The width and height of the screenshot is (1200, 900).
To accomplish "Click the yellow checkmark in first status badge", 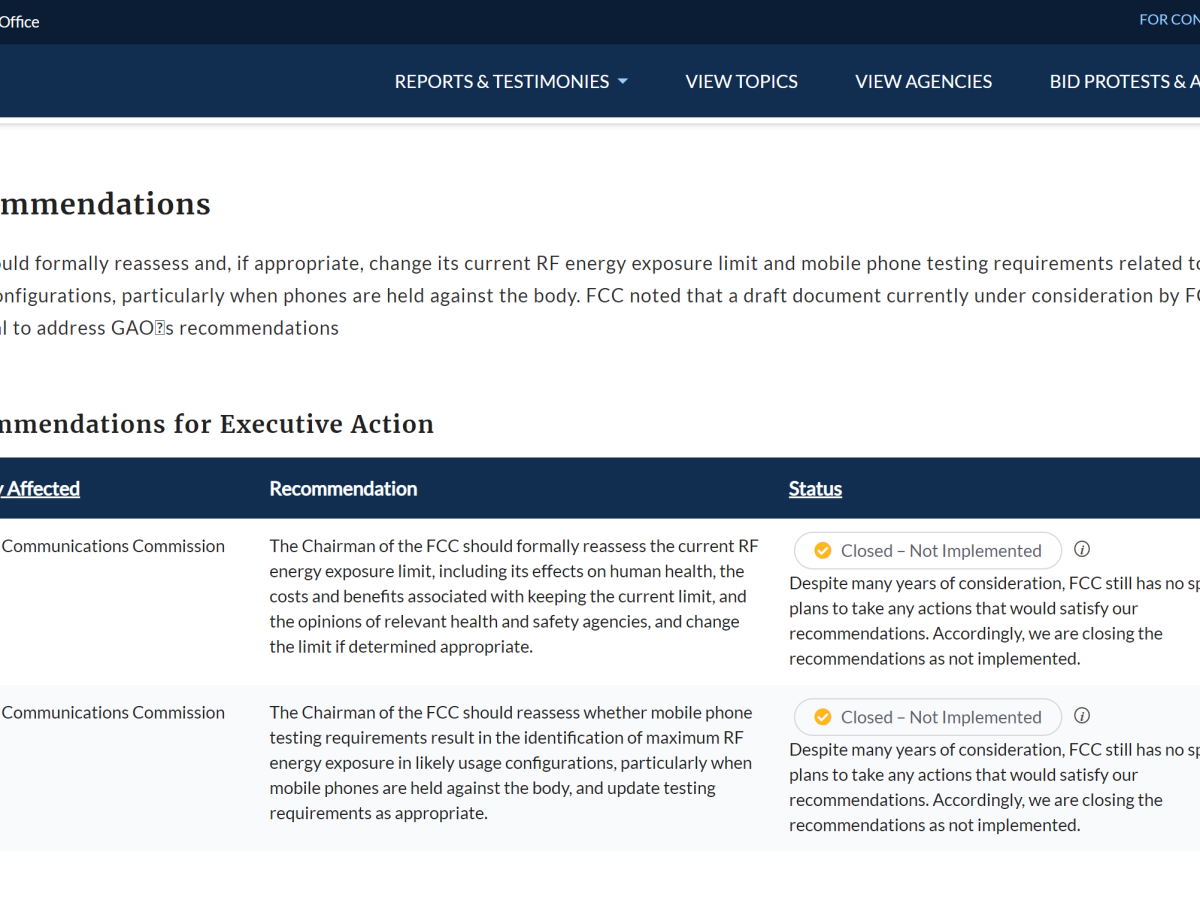I will point(823,551).
